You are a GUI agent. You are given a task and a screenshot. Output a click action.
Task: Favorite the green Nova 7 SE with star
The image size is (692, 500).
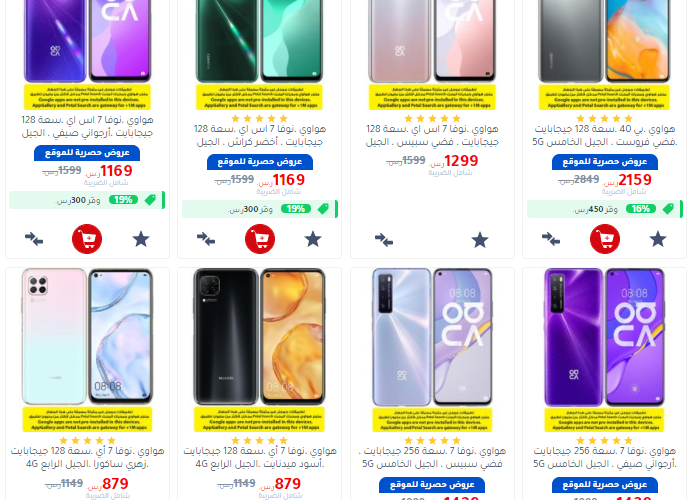point(313,239)
